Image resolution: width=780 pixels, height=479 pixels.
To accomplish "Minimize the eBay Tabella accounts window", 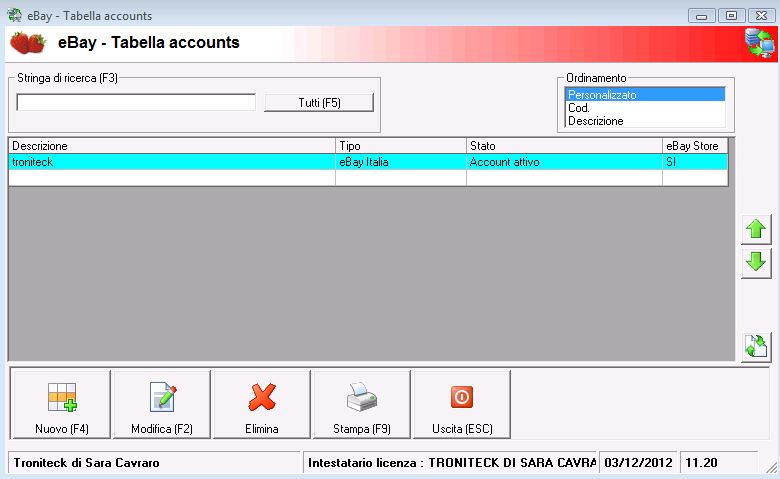I will tap(701, 16).
